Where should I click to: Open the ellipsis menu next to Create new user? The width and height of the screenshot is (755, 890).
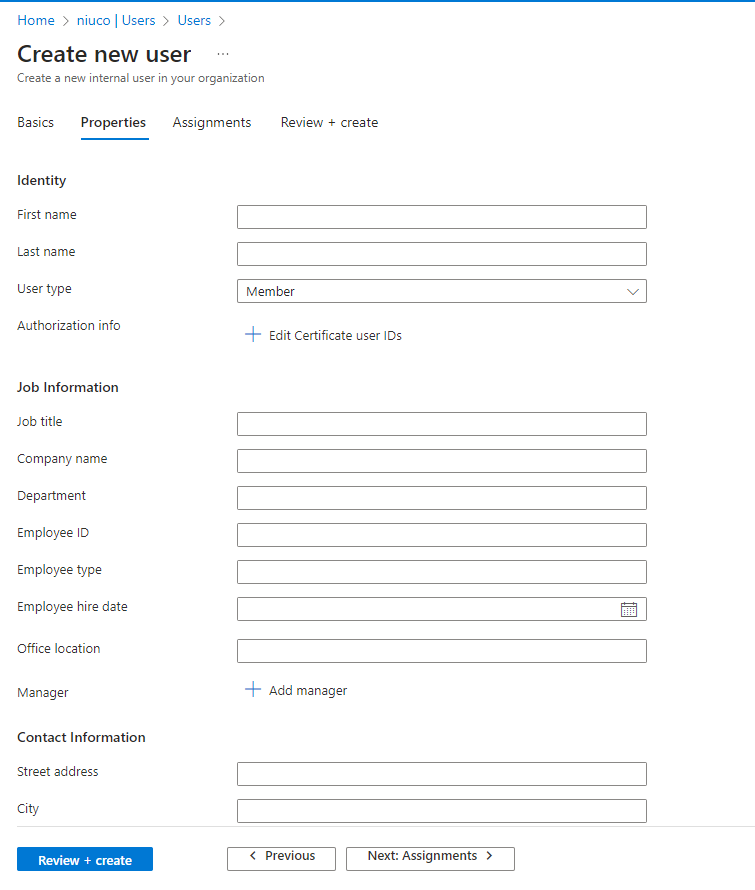pos(223,54)
